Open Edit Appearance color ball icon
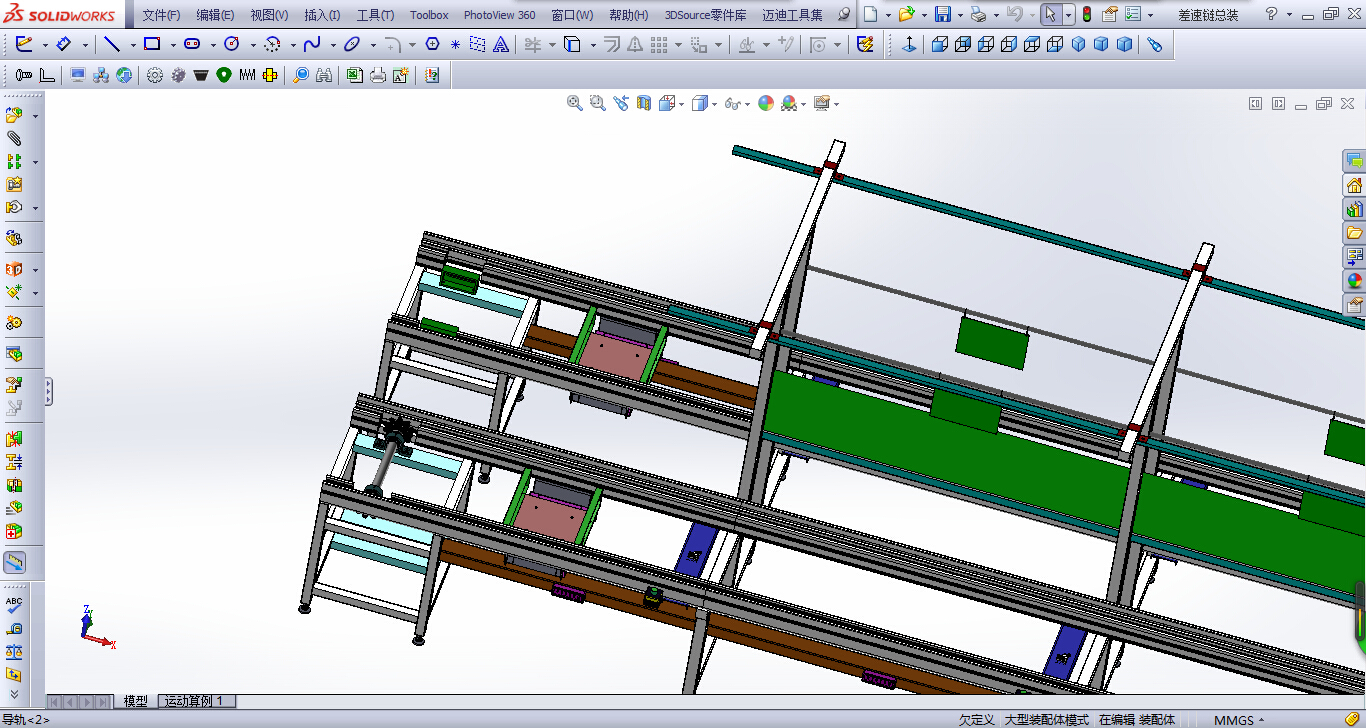1366x728 pixels. coord(766,103)
